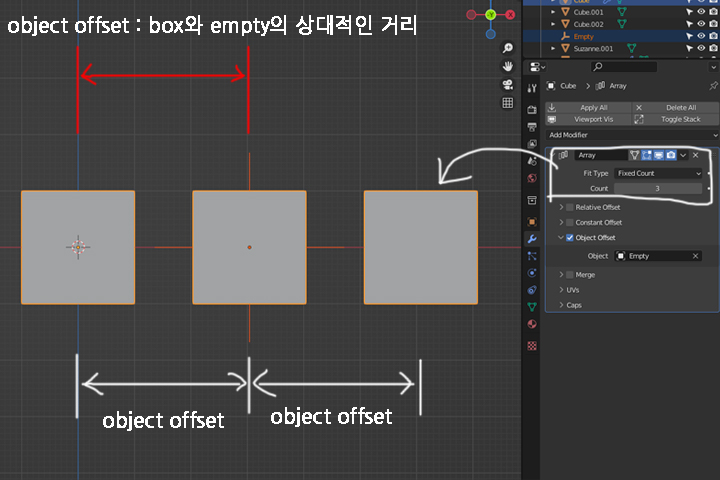The image size is (720, 480).
Task: Open the Object Constraints properties tab icon
Action: [x=532, y=290]
